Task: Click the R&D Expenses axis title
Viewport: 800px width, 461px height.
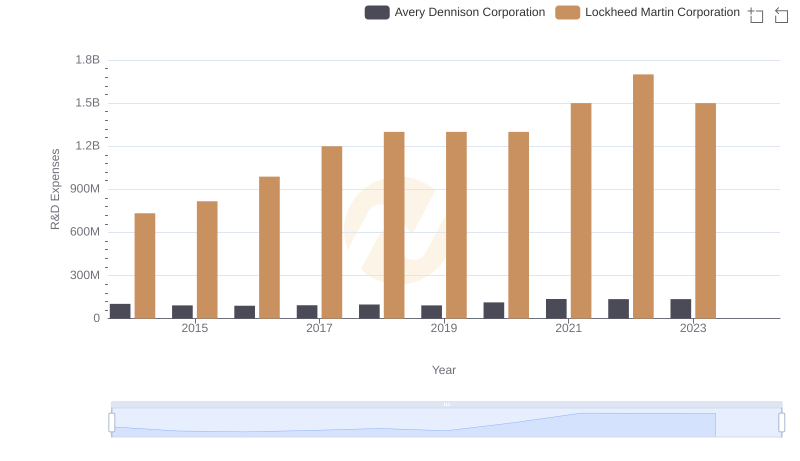Action: click(x=55, y=189)
